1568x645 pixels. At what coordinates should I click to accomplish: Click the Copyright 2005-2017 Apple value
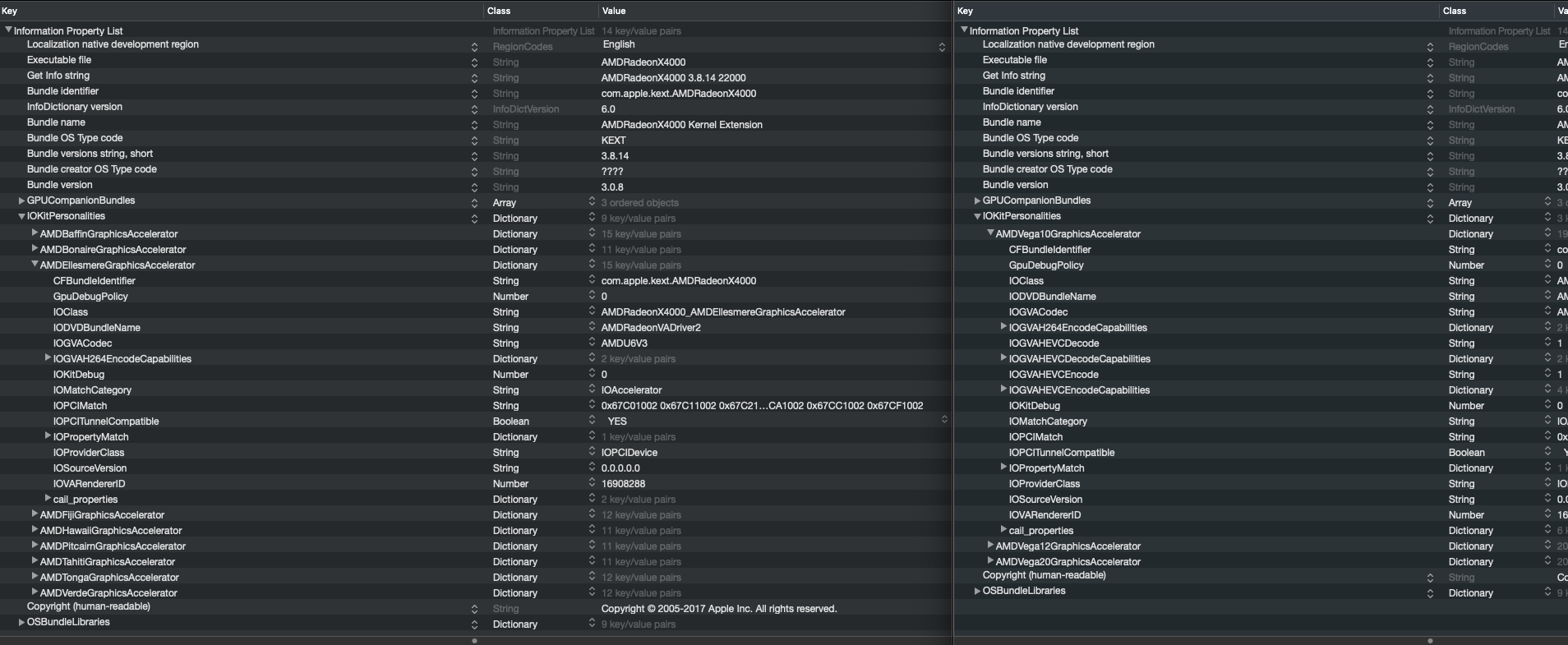(x=718, y=609)
